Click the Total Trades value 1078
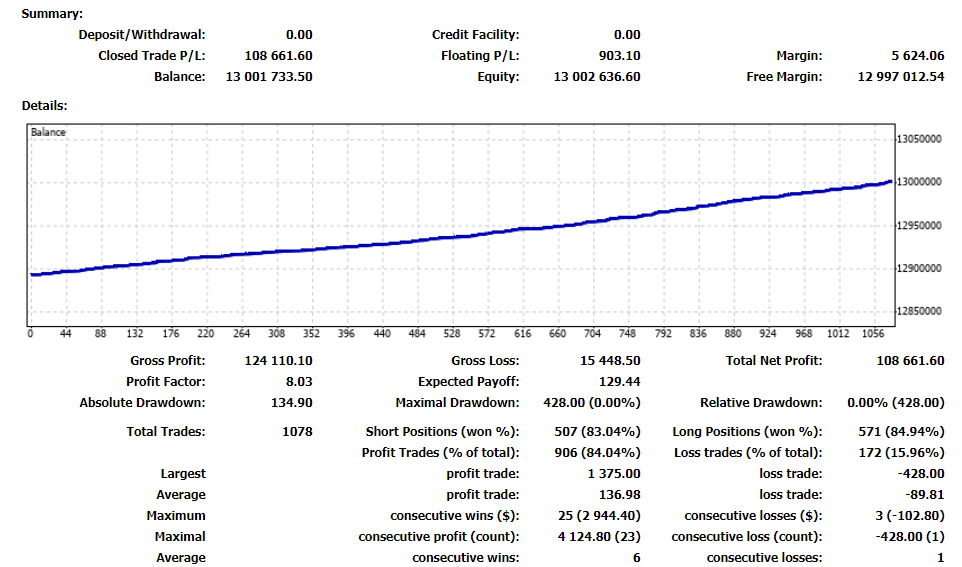 [297, 432]
